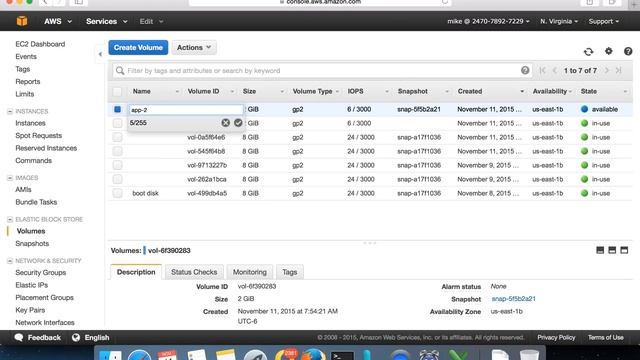Switch to the Description tab
This screenshot has height=360, width=640.
coord(136,272)
